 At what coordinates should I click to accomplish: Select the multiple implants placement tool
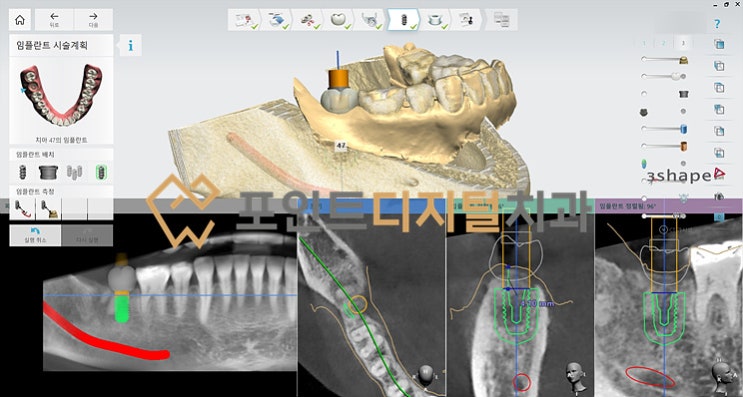(74, 172)
